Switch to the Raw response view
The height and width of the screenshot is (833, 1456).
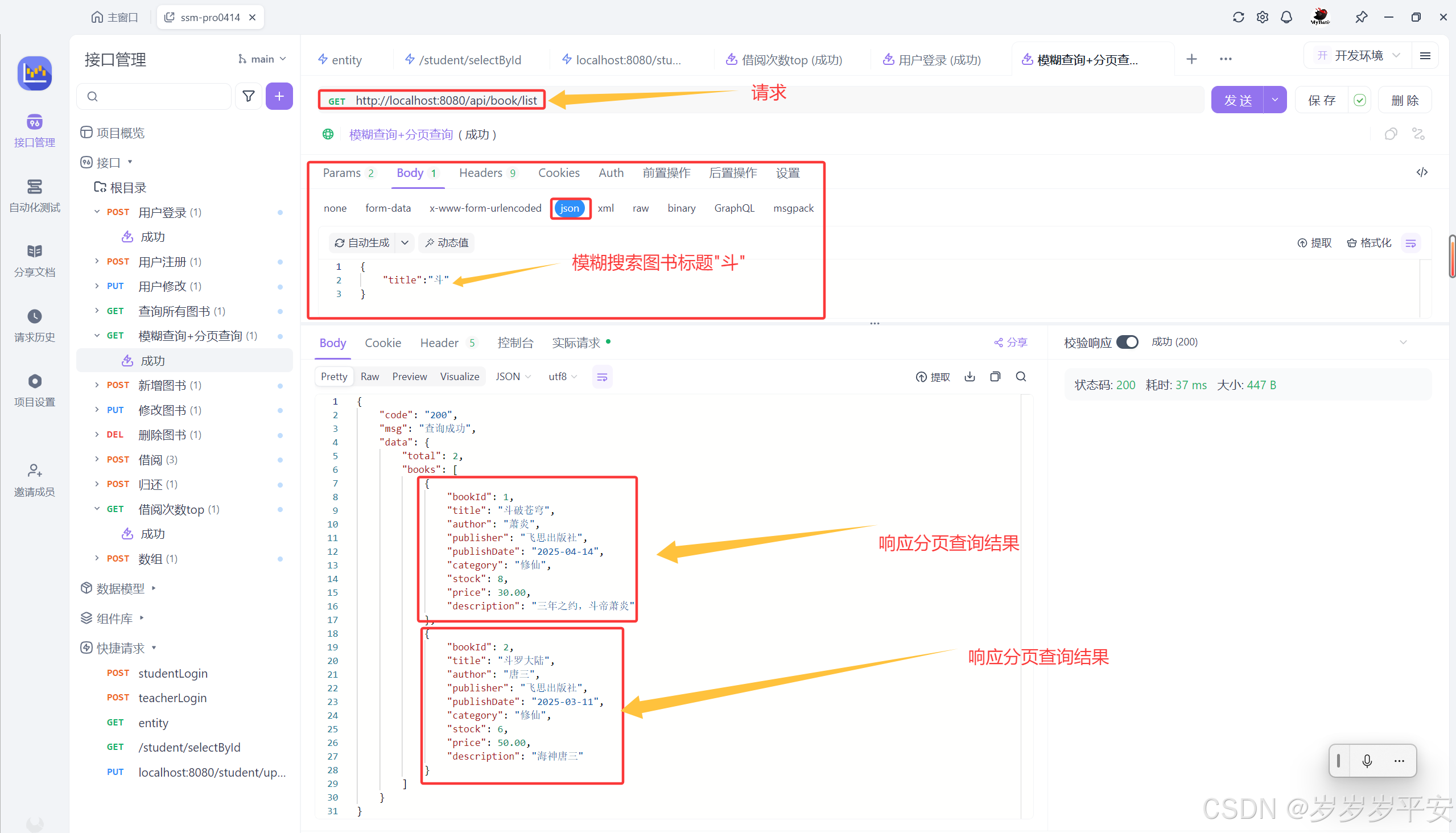click(x=370, y=376)
